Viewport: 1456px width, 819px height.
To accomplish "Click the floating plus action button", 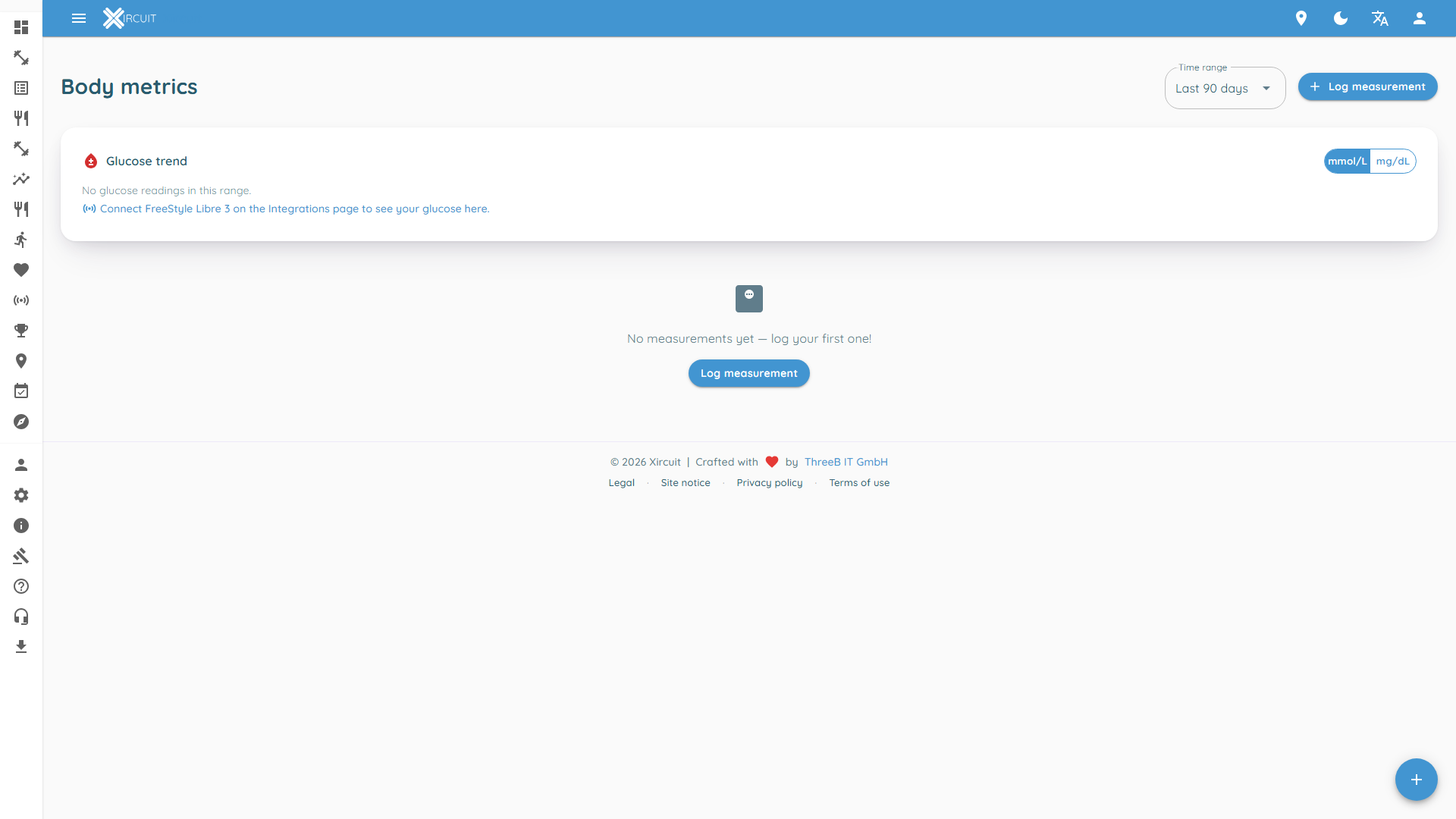I will [1417, 780].
